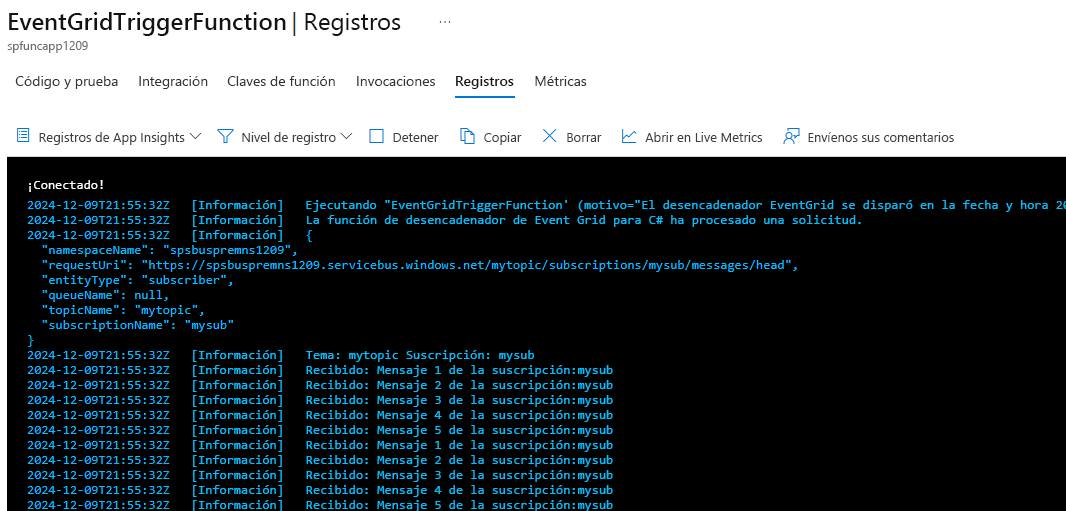Screen dimensions: 1066x511
Task: Click the namespaceName spsbuspremns1209 line
Action: 169,250
